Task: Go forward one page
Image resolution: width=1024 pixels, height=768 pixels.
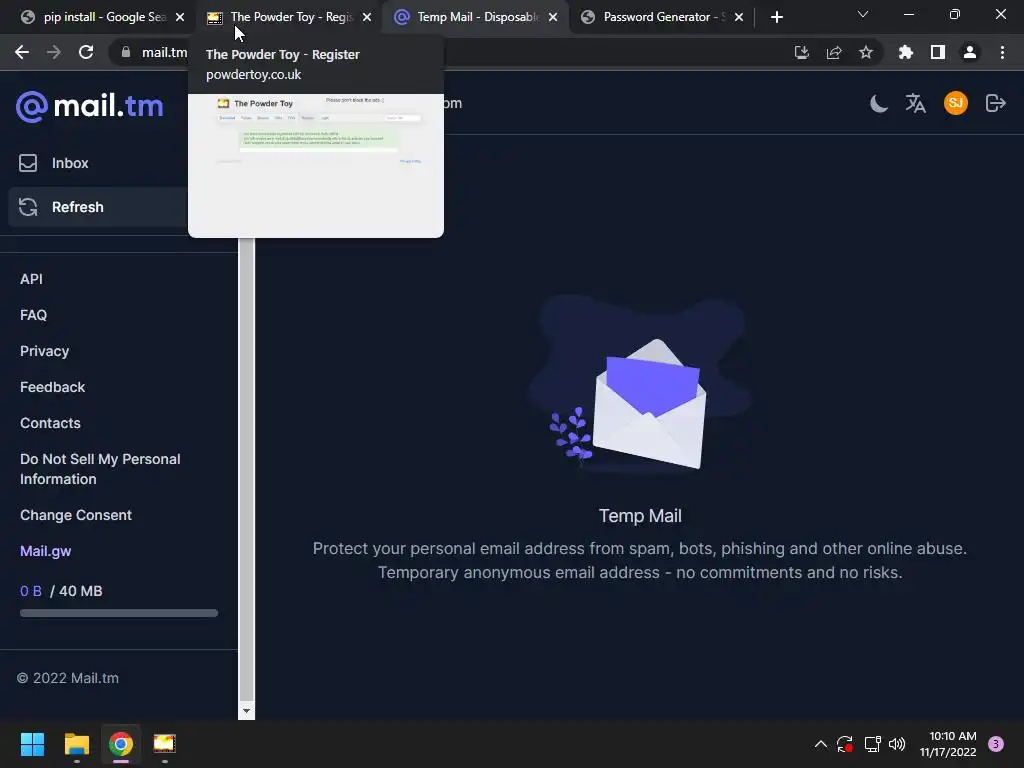Action: [x=54, y=52]
